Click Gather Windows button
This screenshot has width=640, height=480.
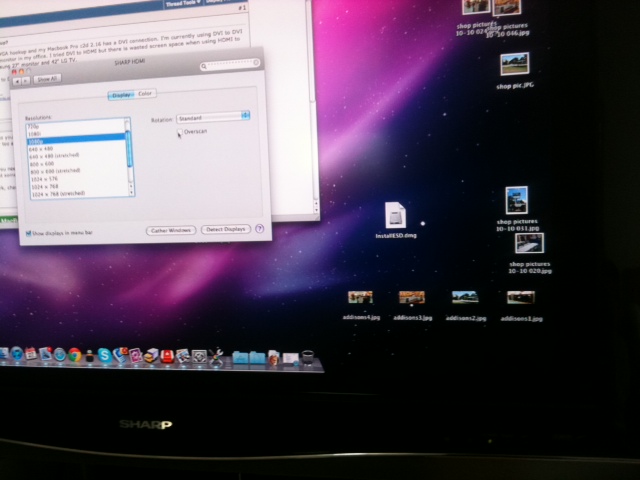point(171,231)
